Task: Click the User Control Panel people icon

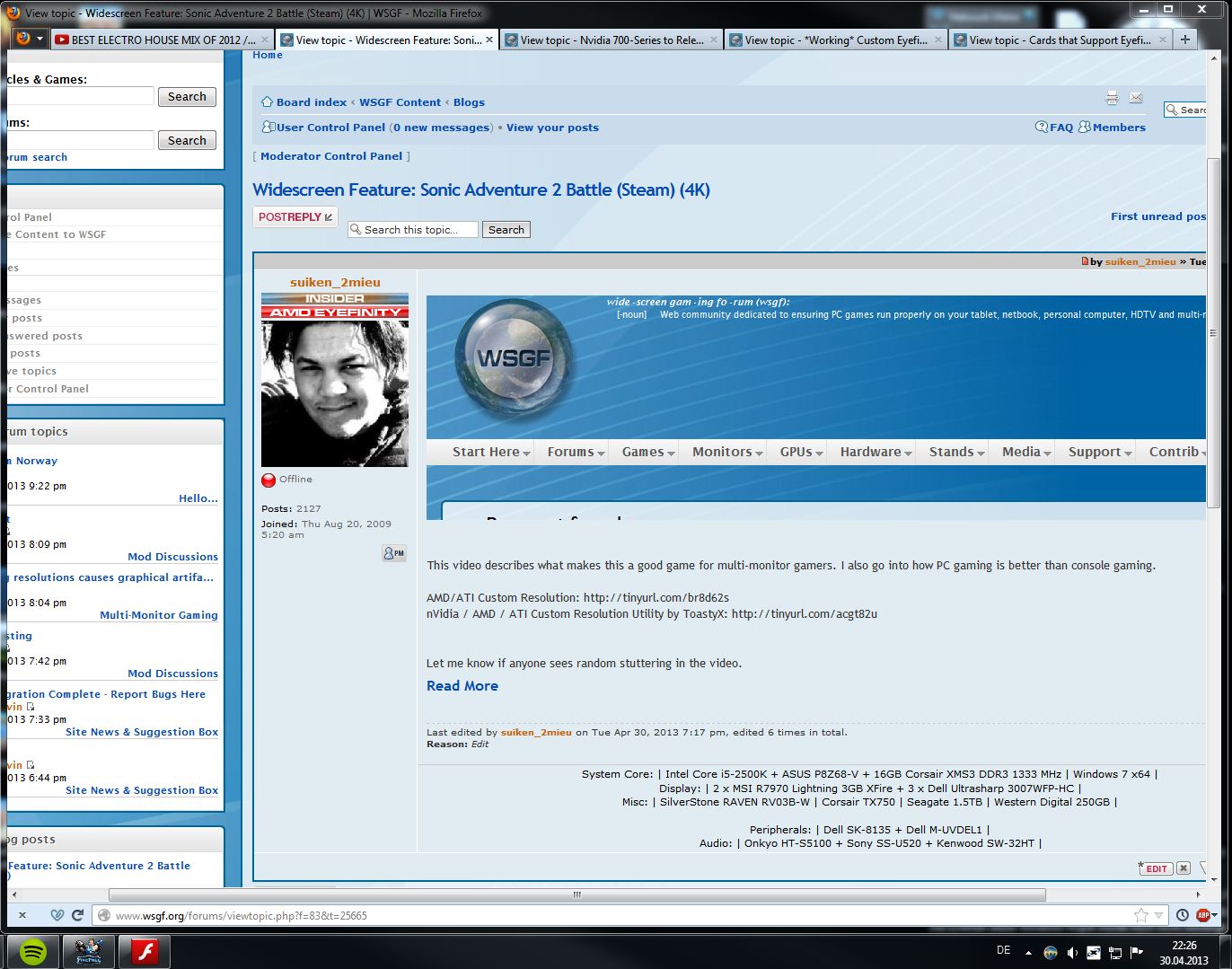Action: (x=268, y=127)
